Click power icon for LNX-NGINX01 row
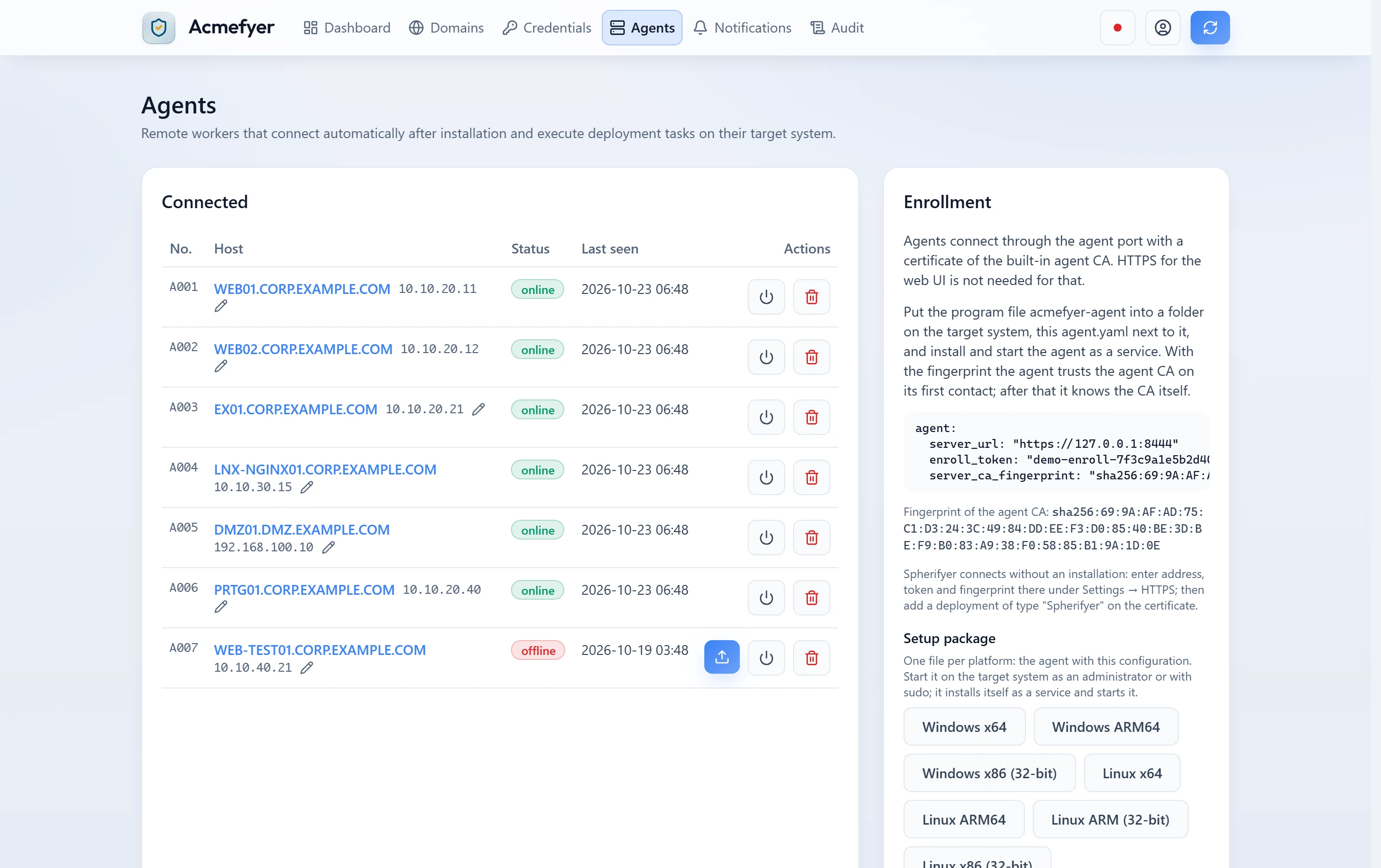The image size is (1381, 868). coord(765,477)
